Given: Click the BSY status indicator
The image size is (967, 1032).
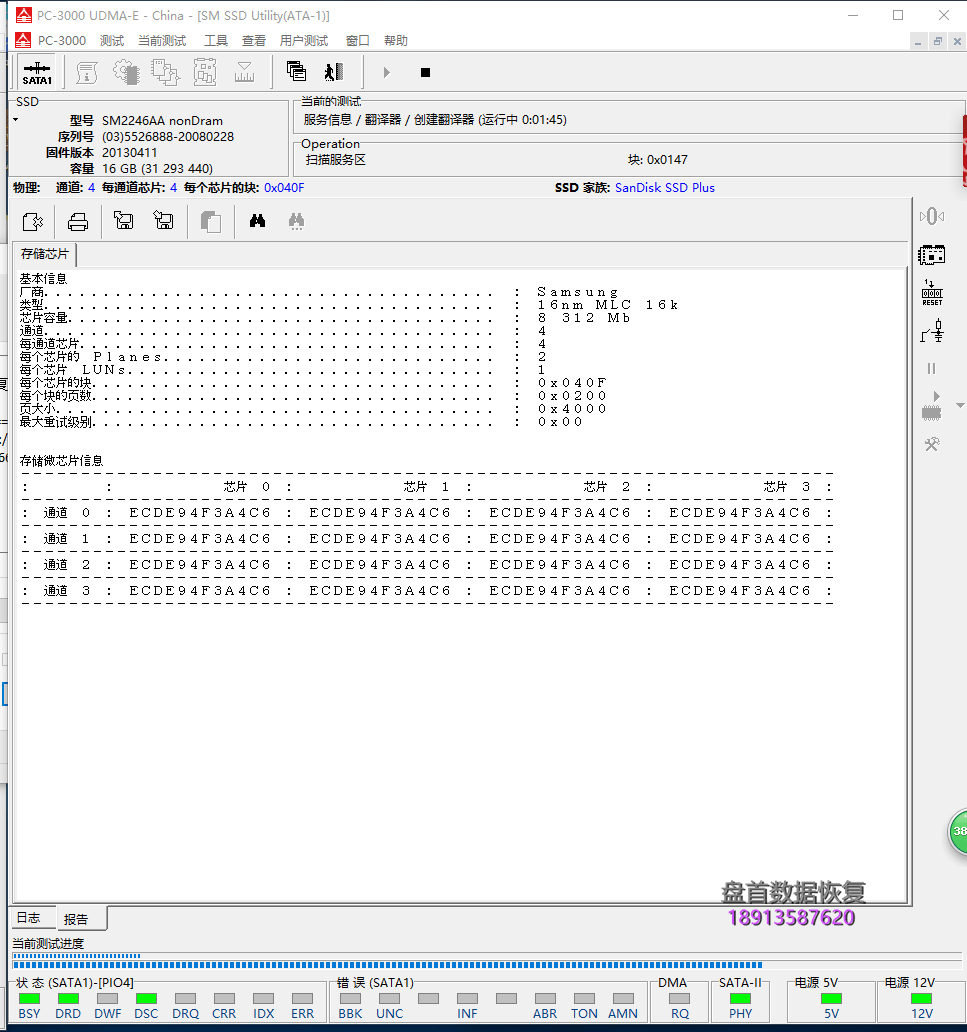Looking at the screenshot, I should (x=30, y=998).
